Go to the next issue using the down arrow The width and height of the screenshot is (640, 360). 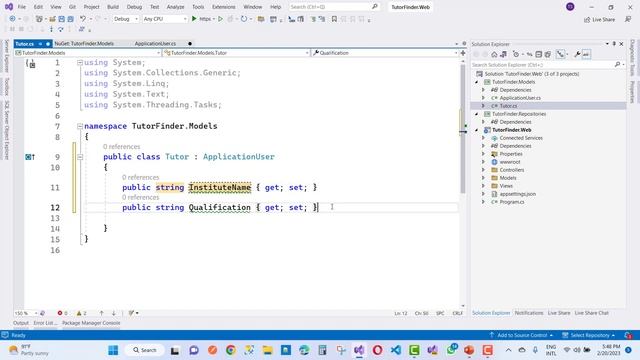(x=113, y=313)
